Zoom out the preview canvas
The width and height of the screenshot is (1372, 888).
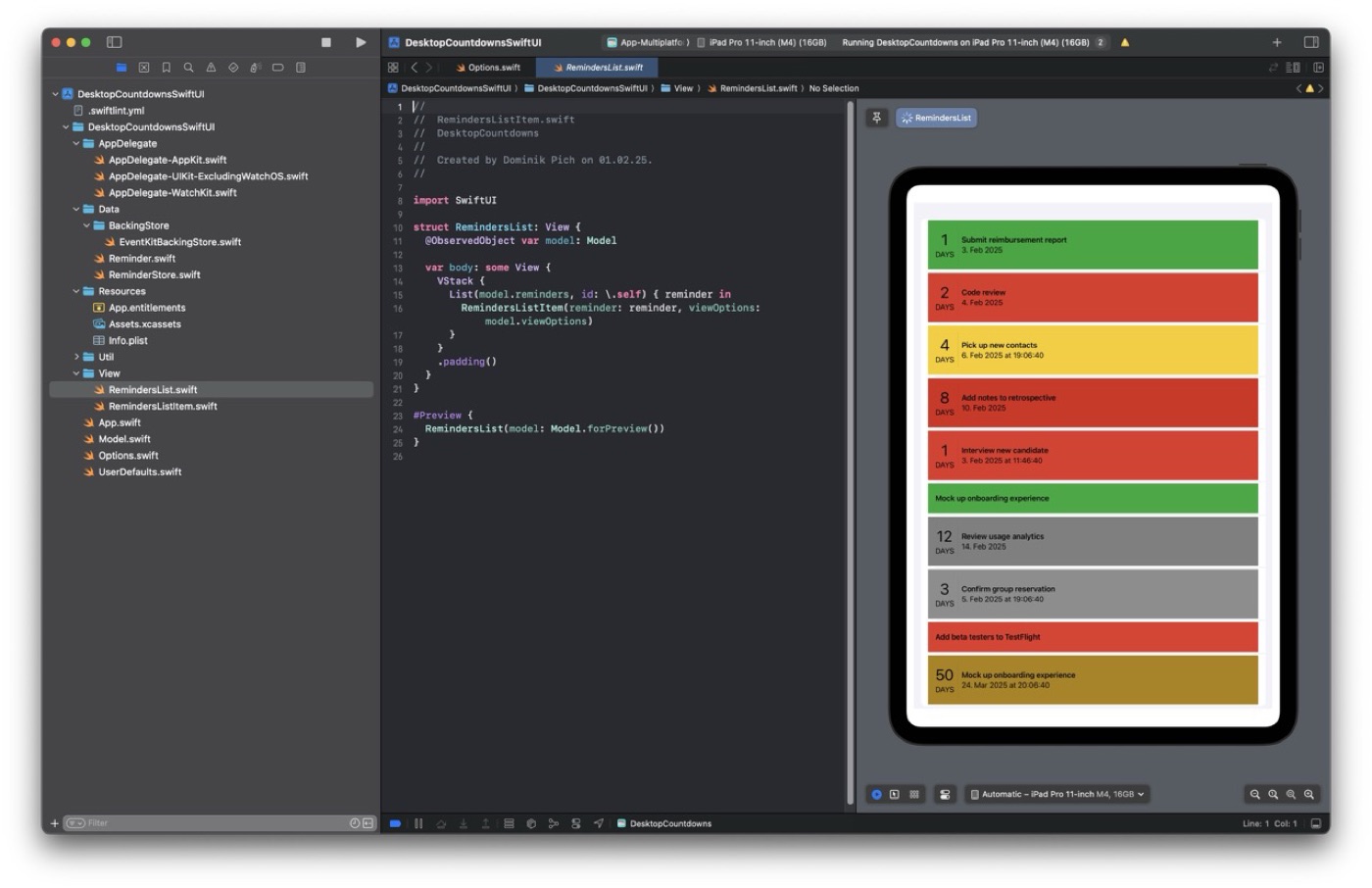point(1254,794)
